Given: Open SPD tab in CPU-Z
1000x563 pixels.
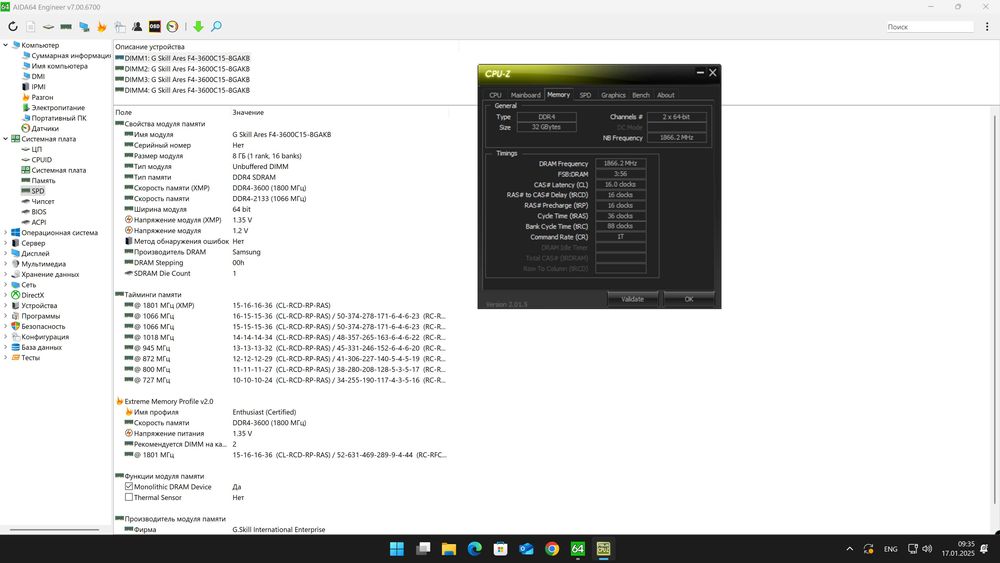Looking at the screenshot, I should pyautogui.click(x=585, y=95).
